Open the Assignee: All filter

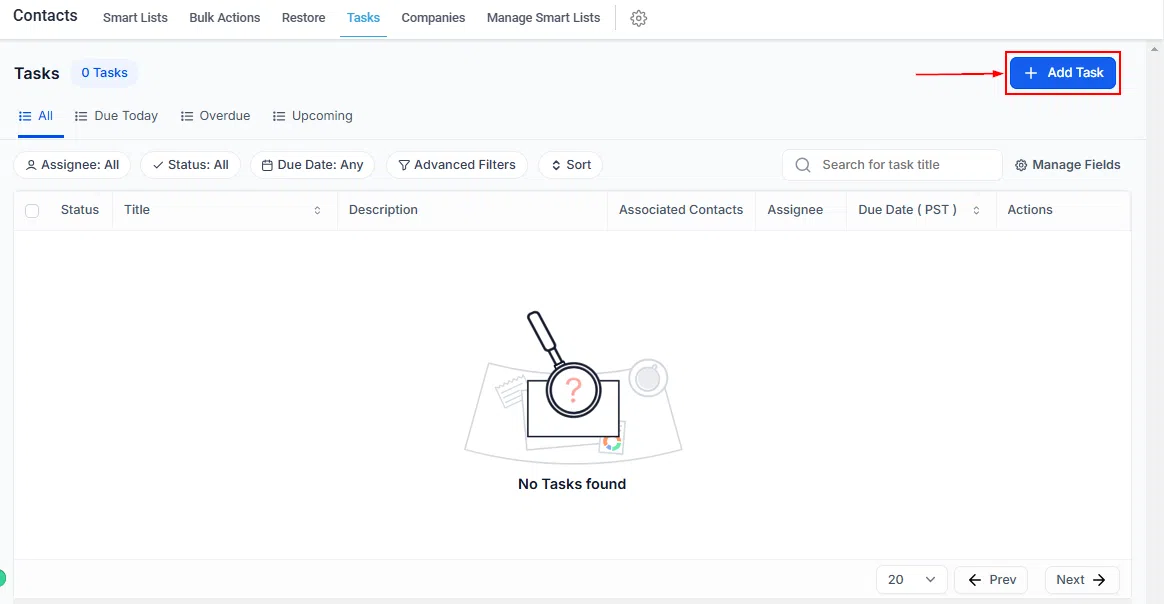point(72,165)
